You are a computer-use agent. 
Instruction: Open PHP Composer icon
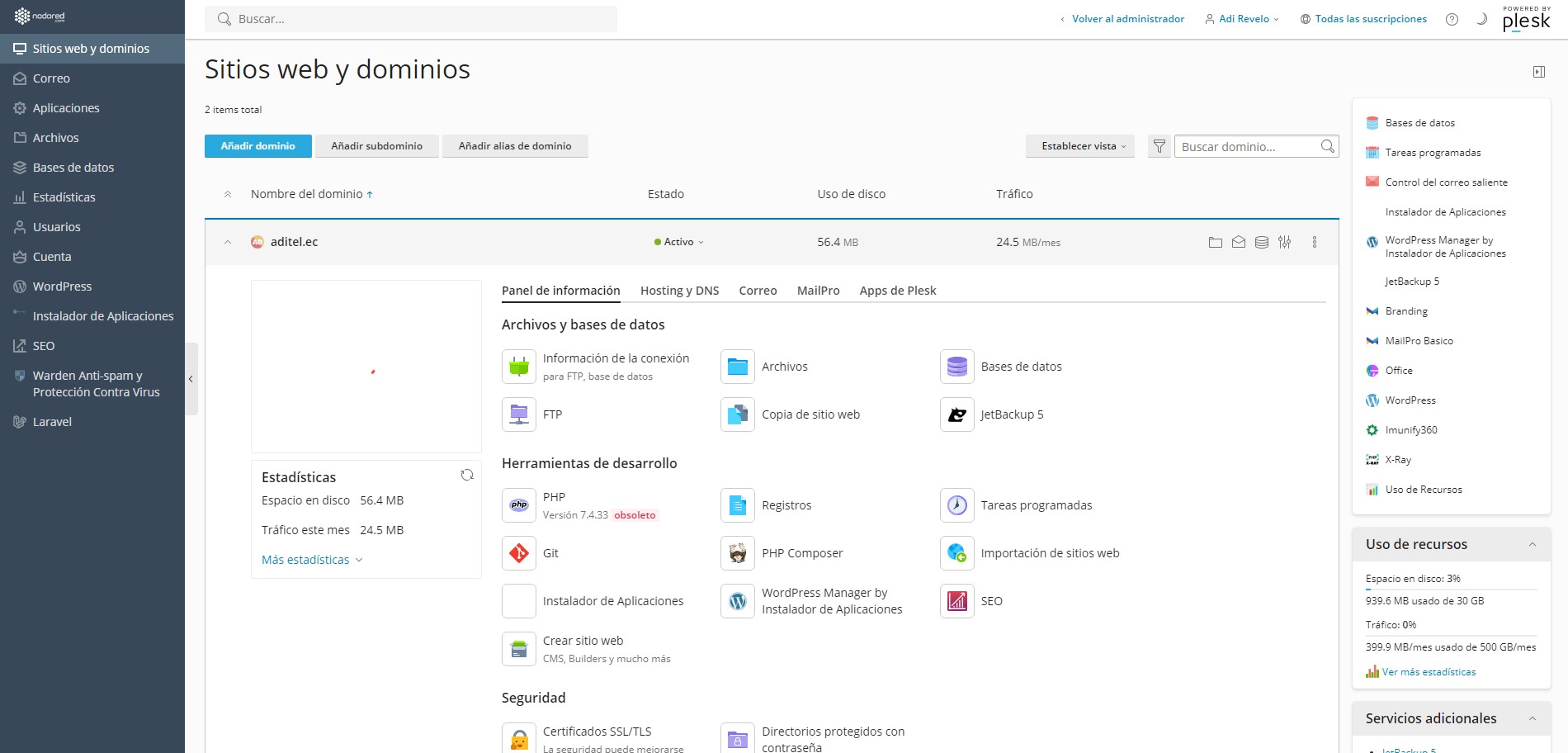738,553
